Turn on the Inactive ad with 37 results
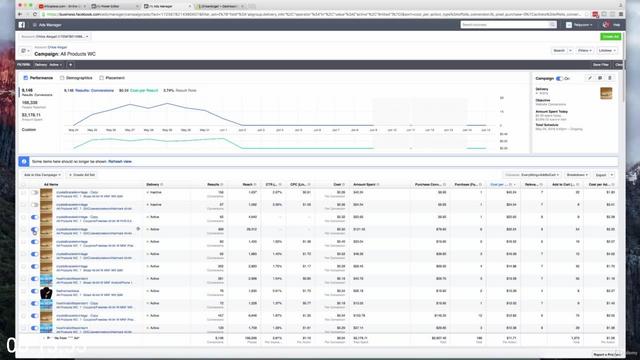The image size is (640, 360). (35, 204)
